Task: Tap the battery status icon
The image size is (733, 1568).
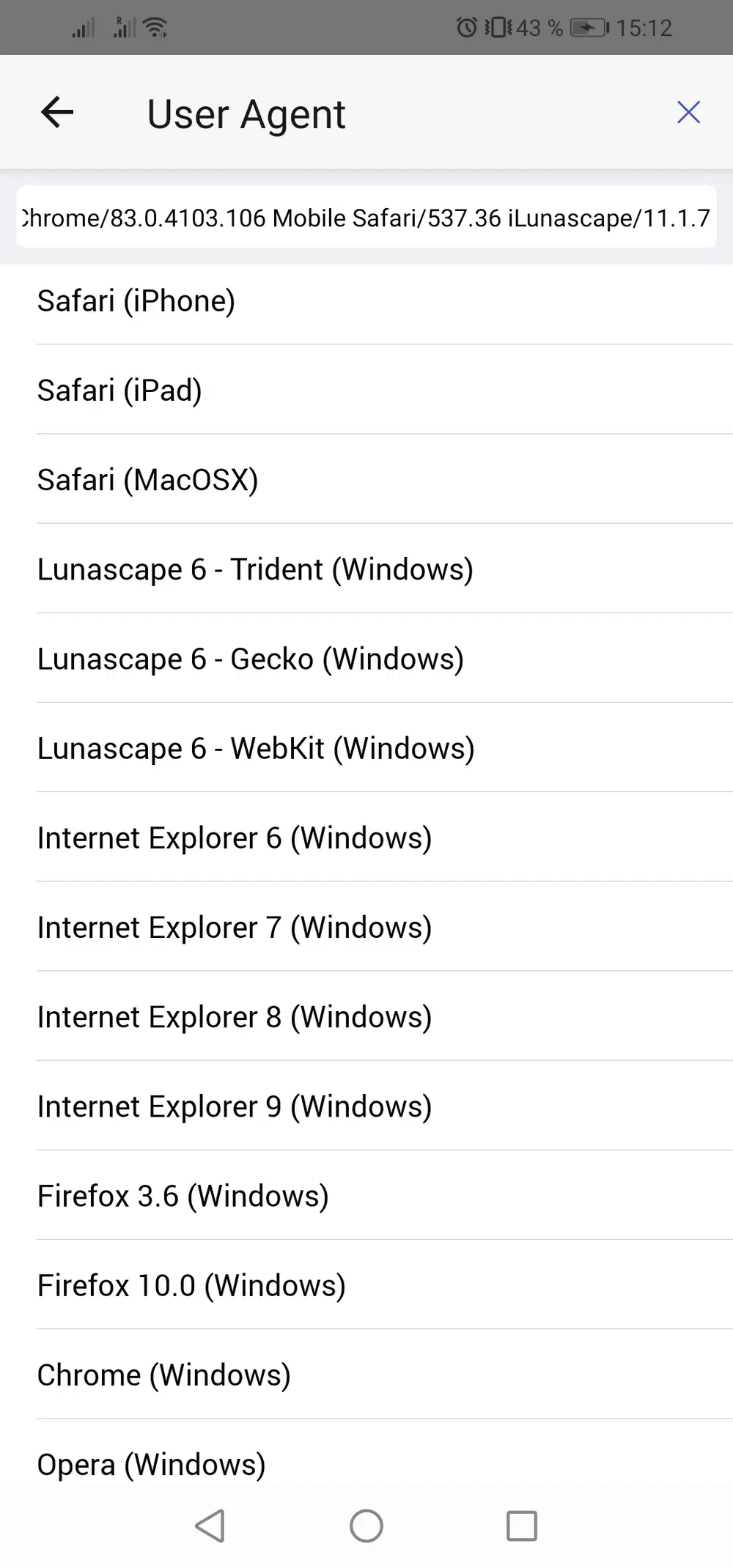Action: [x=589, y=28]
